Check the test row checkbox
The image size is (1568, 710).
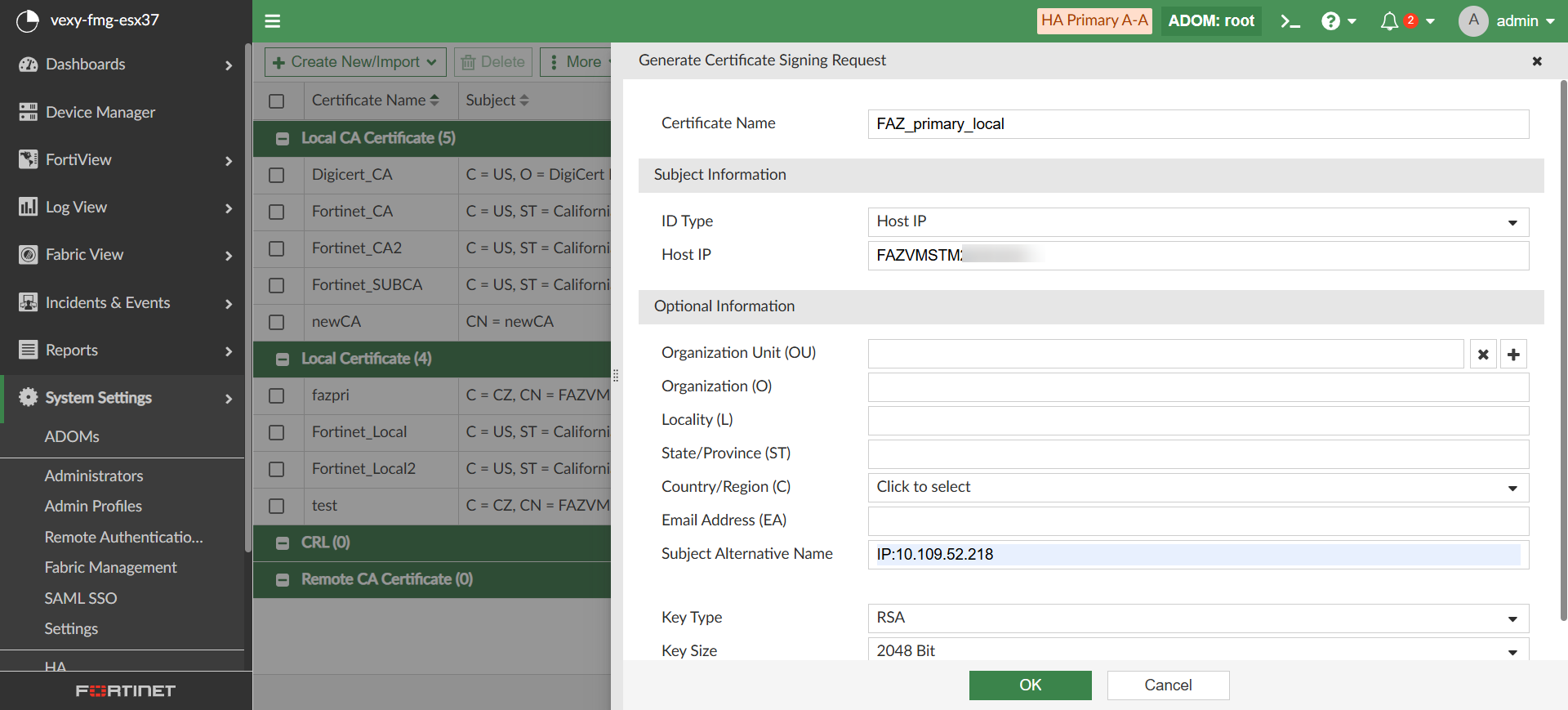(277, 506)
